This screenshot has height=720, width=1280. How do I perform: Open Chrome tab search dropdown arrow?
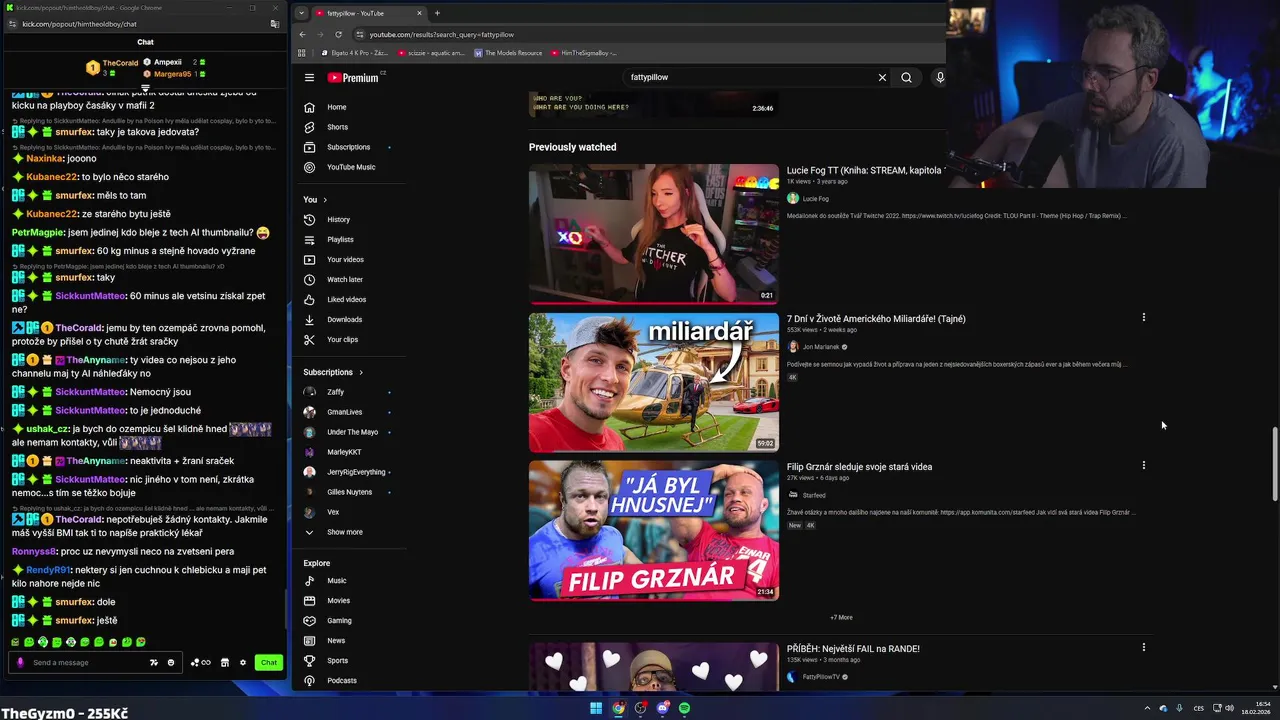point(301,13)
